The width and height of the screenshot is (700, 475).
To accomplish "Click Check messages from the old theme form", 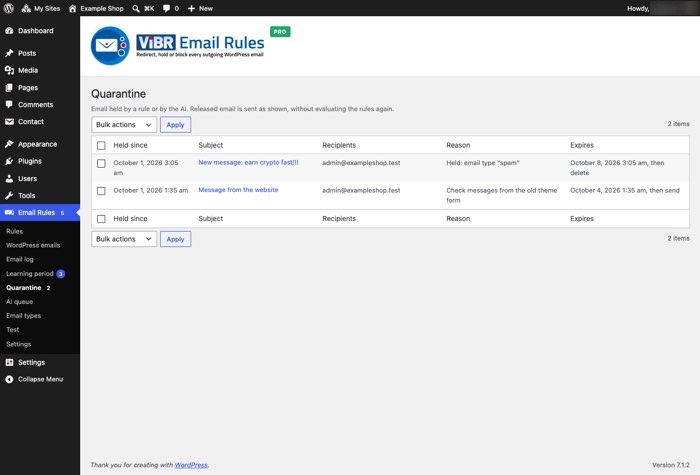I will (x=502, y=195).
